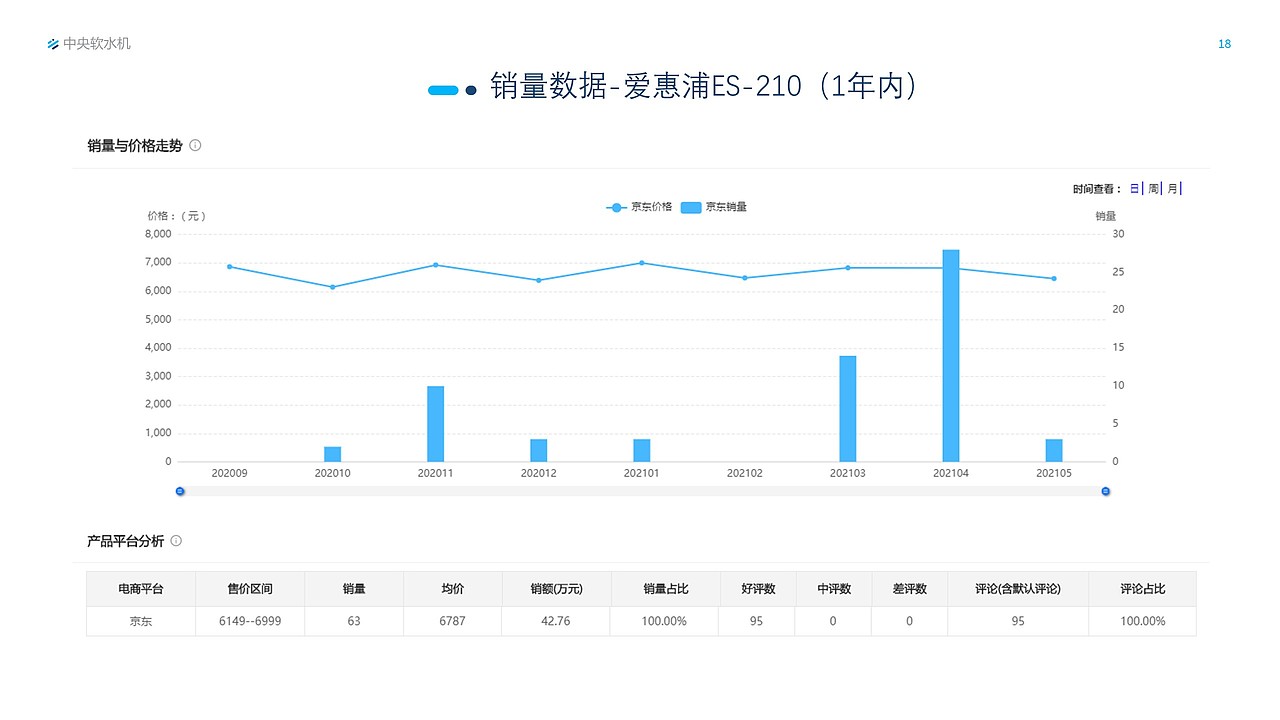Click the 202104 sales bar
The height and width of the screenshot is (720, 1280).
951,356
